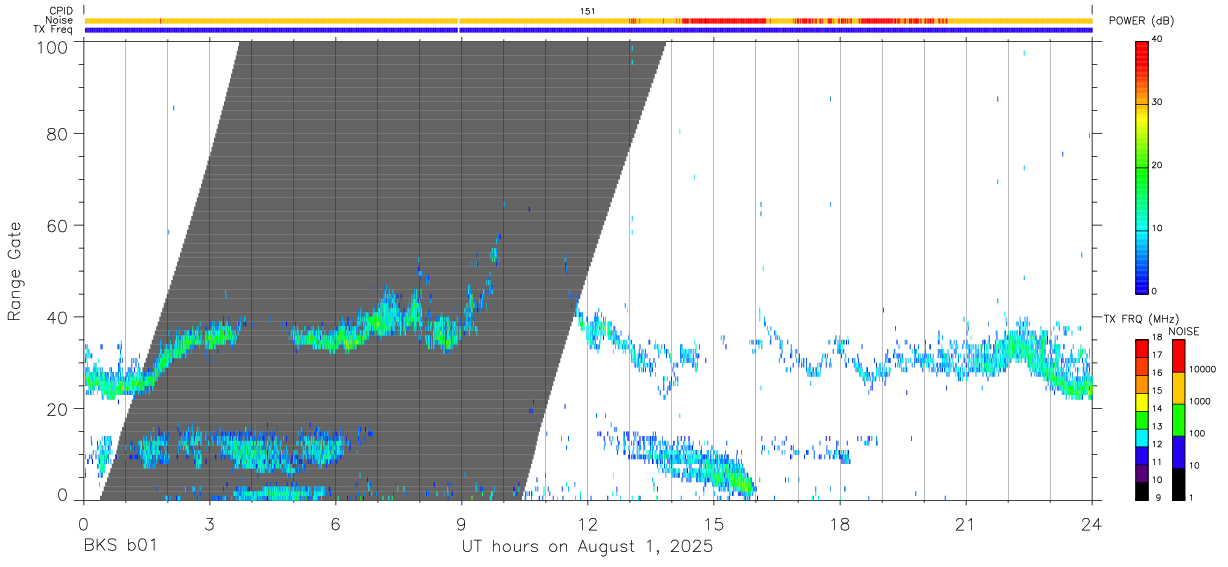The image size is (1228, 567).
Task: Click the x-axis hour label 3
Action: coord(209,524)
